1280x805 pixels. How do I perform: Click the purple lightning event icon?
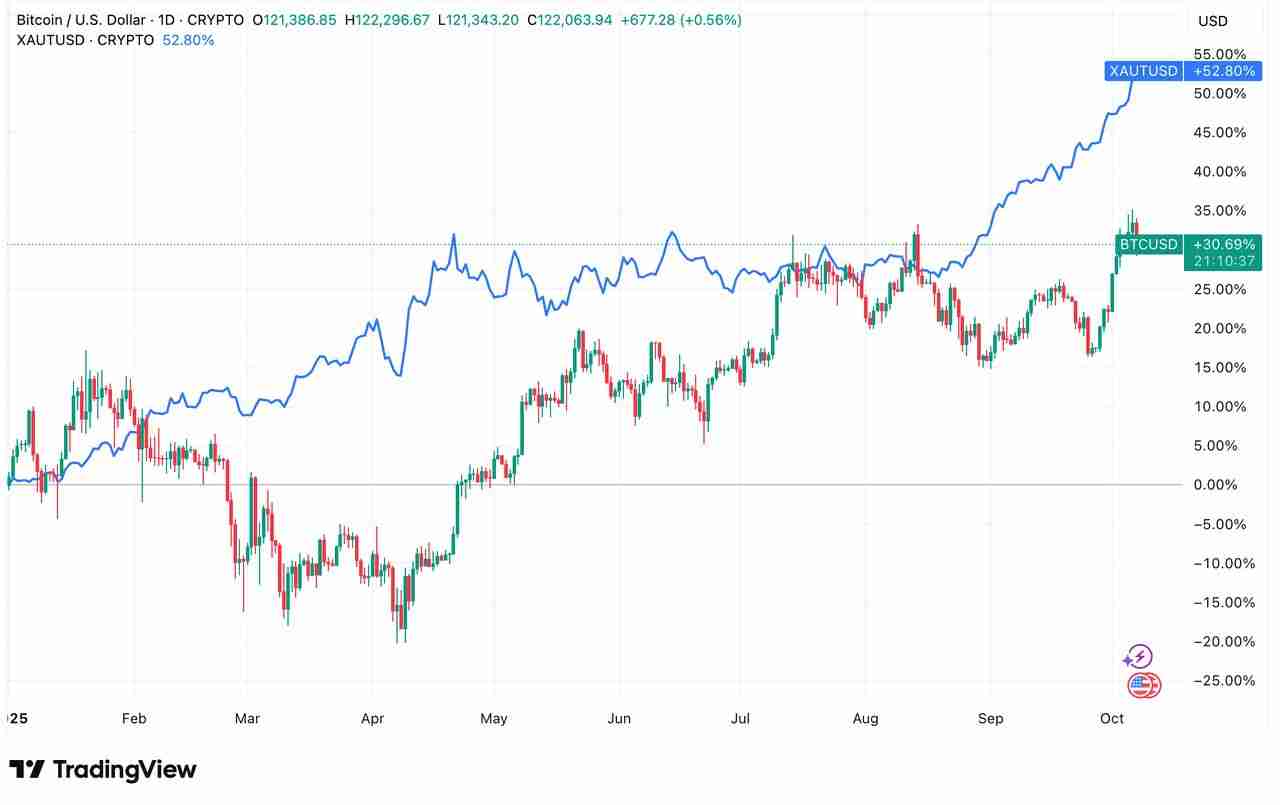[x=1138, y=657]
